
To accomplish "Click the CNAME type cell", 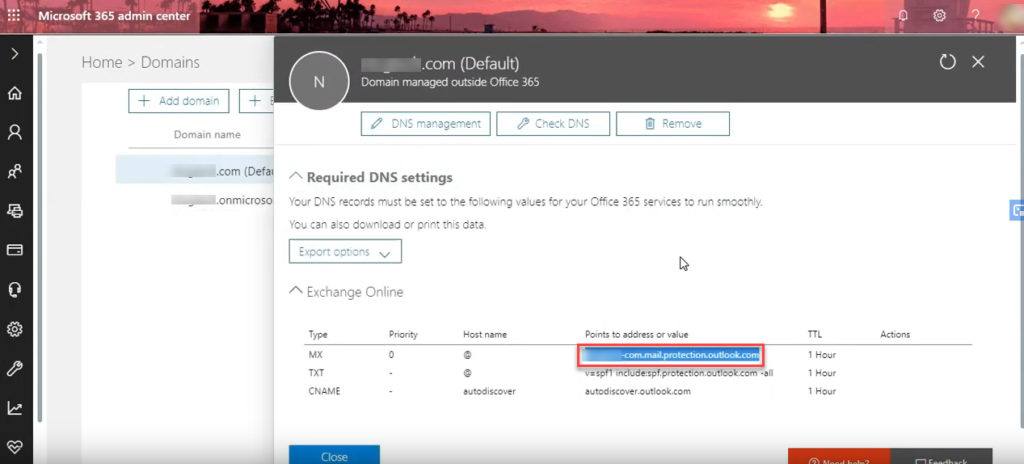I will coord(325,391).
